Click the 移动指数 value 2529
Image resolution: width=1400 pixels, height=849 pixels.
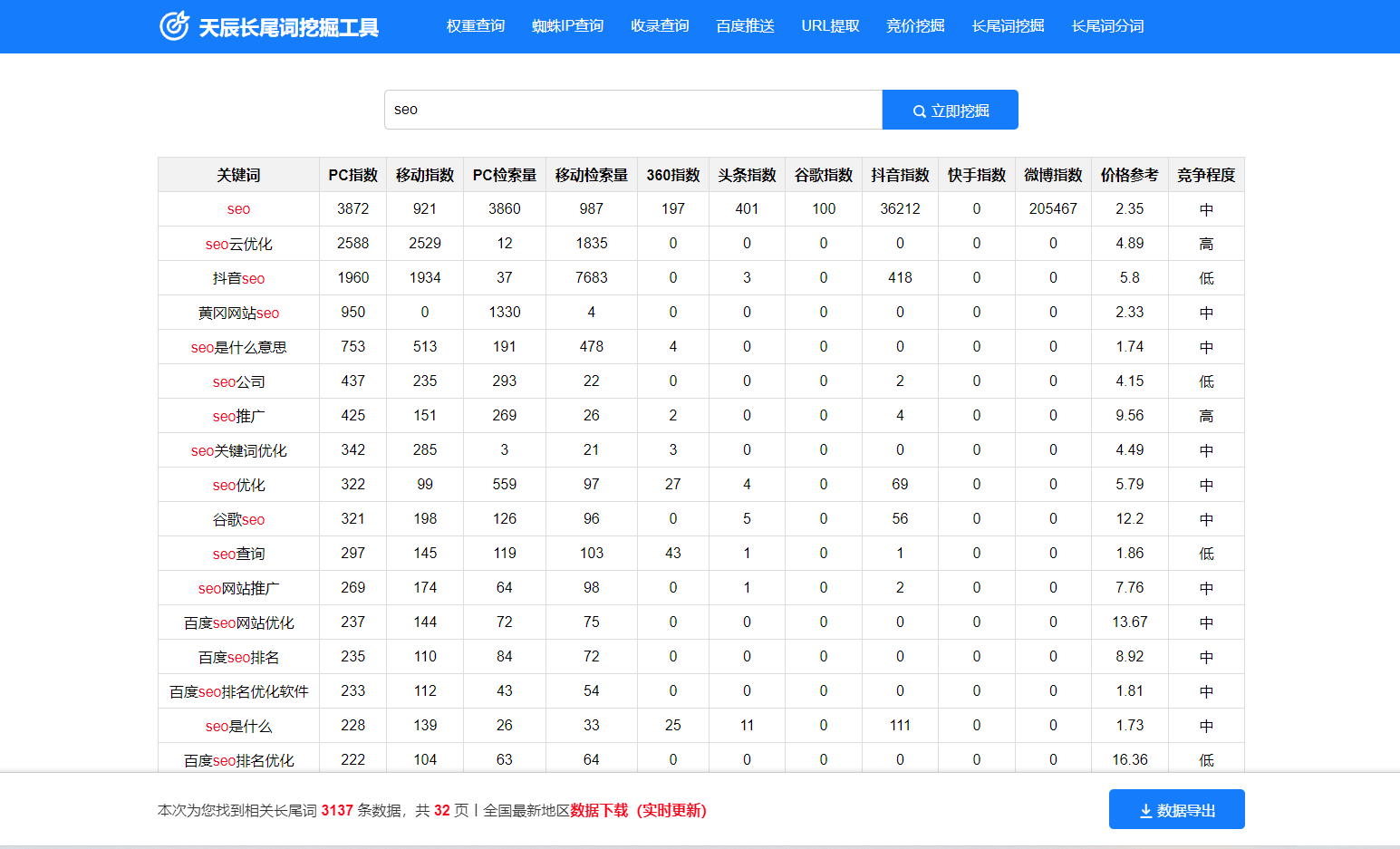425,243
